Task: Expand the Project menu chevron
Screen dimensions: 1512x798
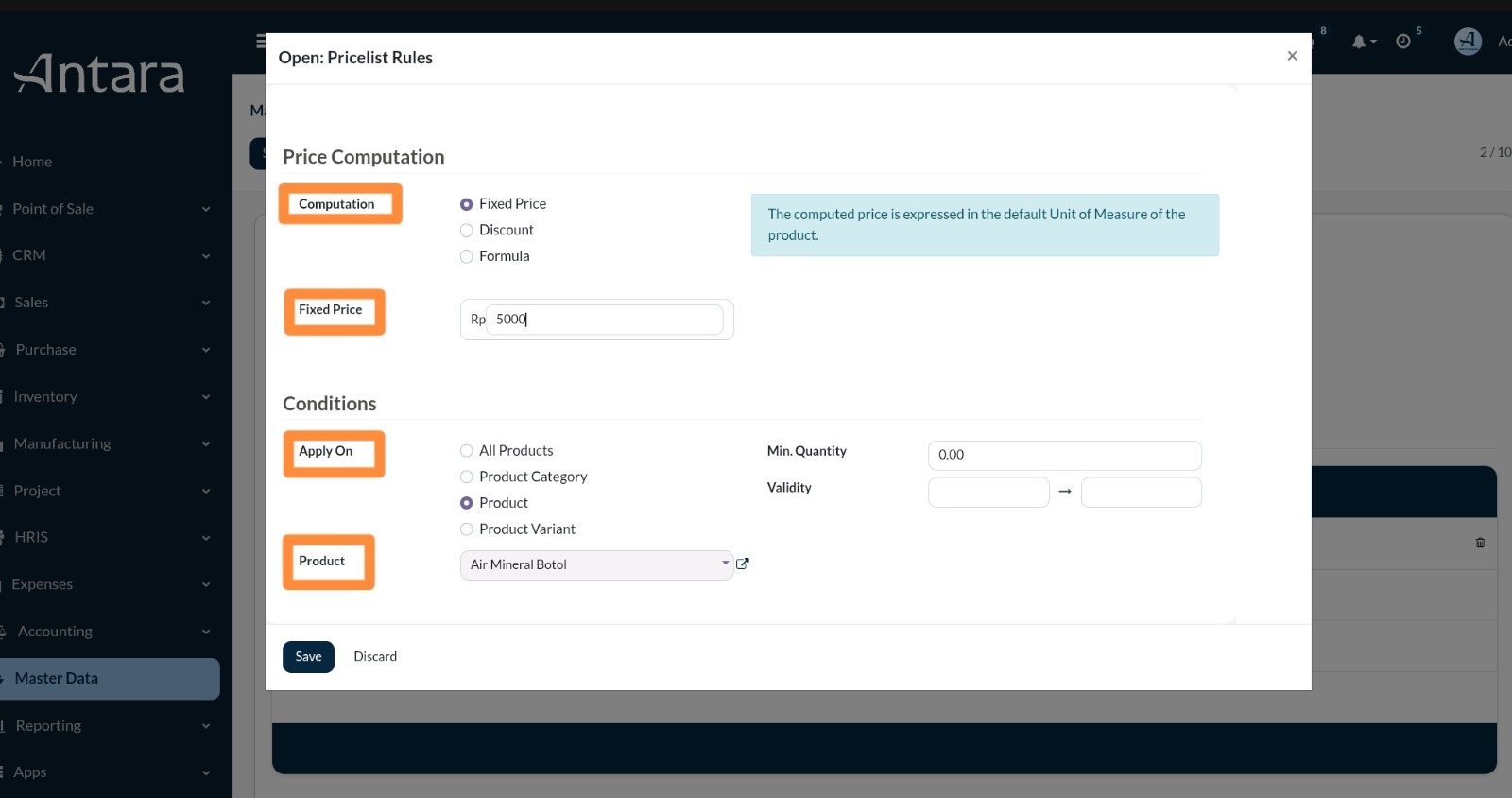Action: pyautogui.click(x=206, y=491)
